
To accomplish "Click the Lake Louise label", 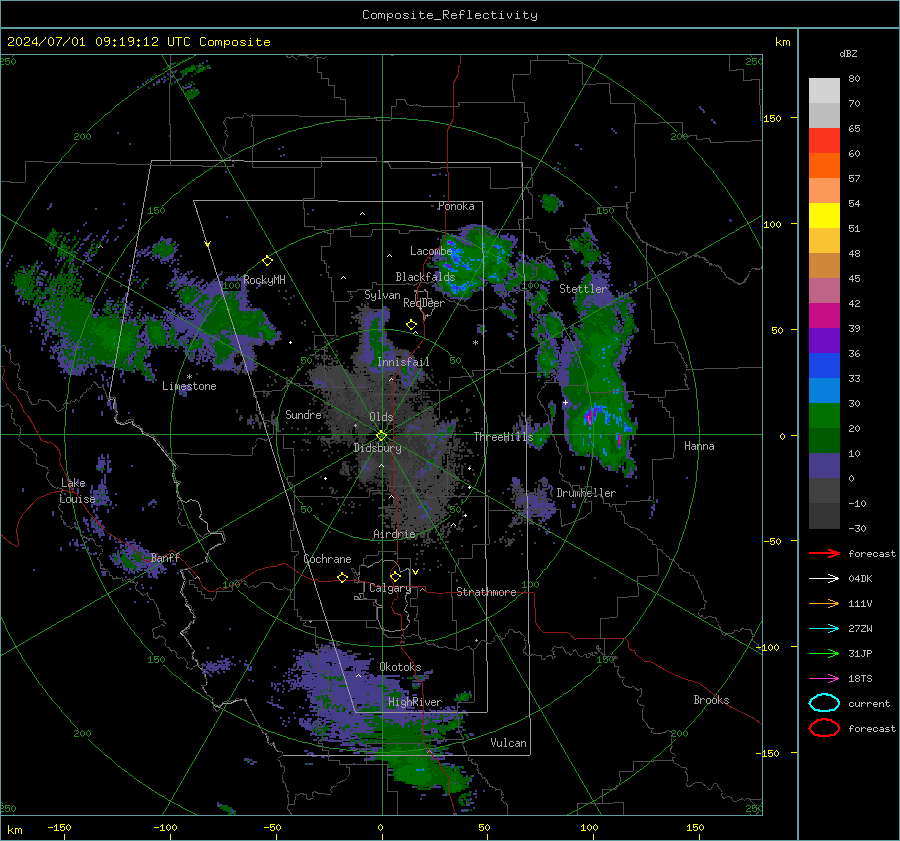I will pos(77,491).
